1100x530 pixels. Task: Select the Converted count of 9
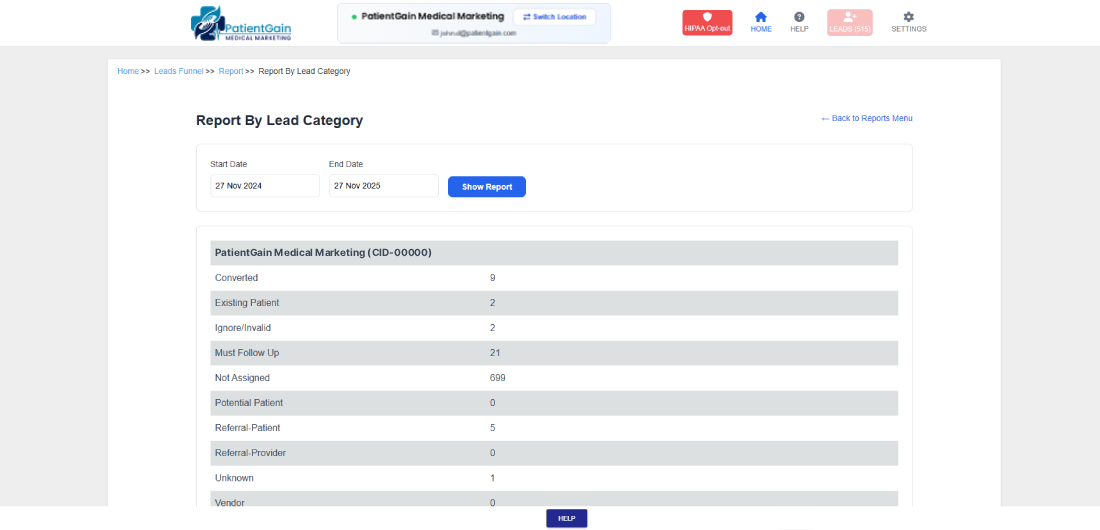coord(492,278)
